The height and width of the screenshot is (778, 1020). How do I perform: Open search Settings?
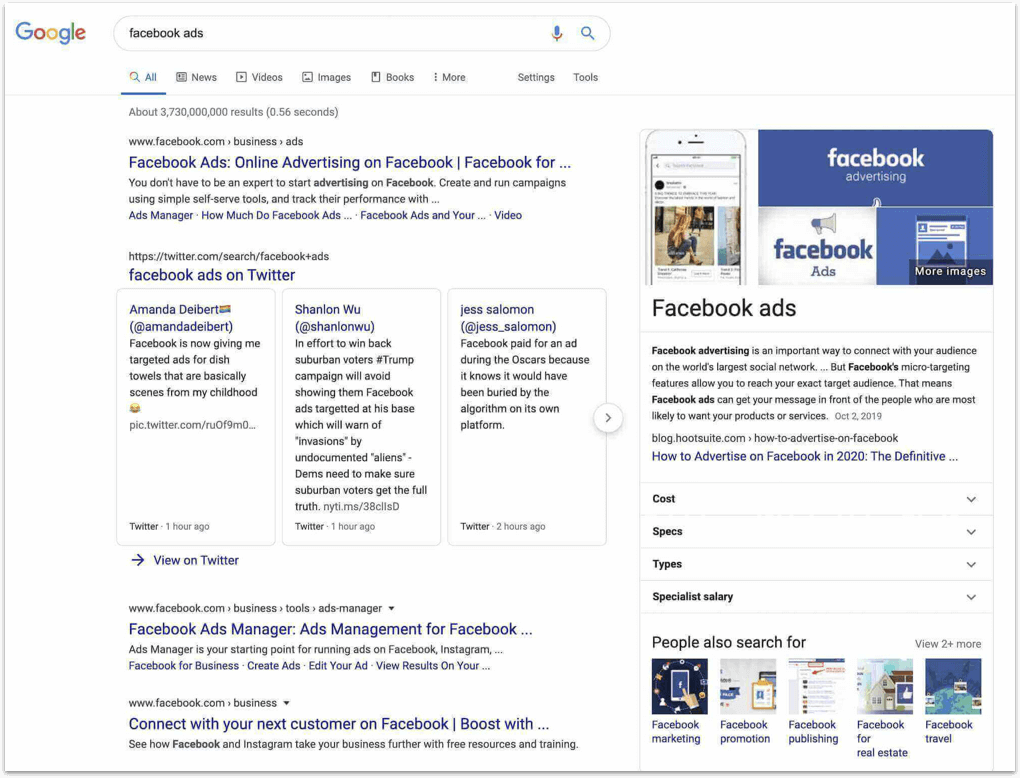pos(536,77)
